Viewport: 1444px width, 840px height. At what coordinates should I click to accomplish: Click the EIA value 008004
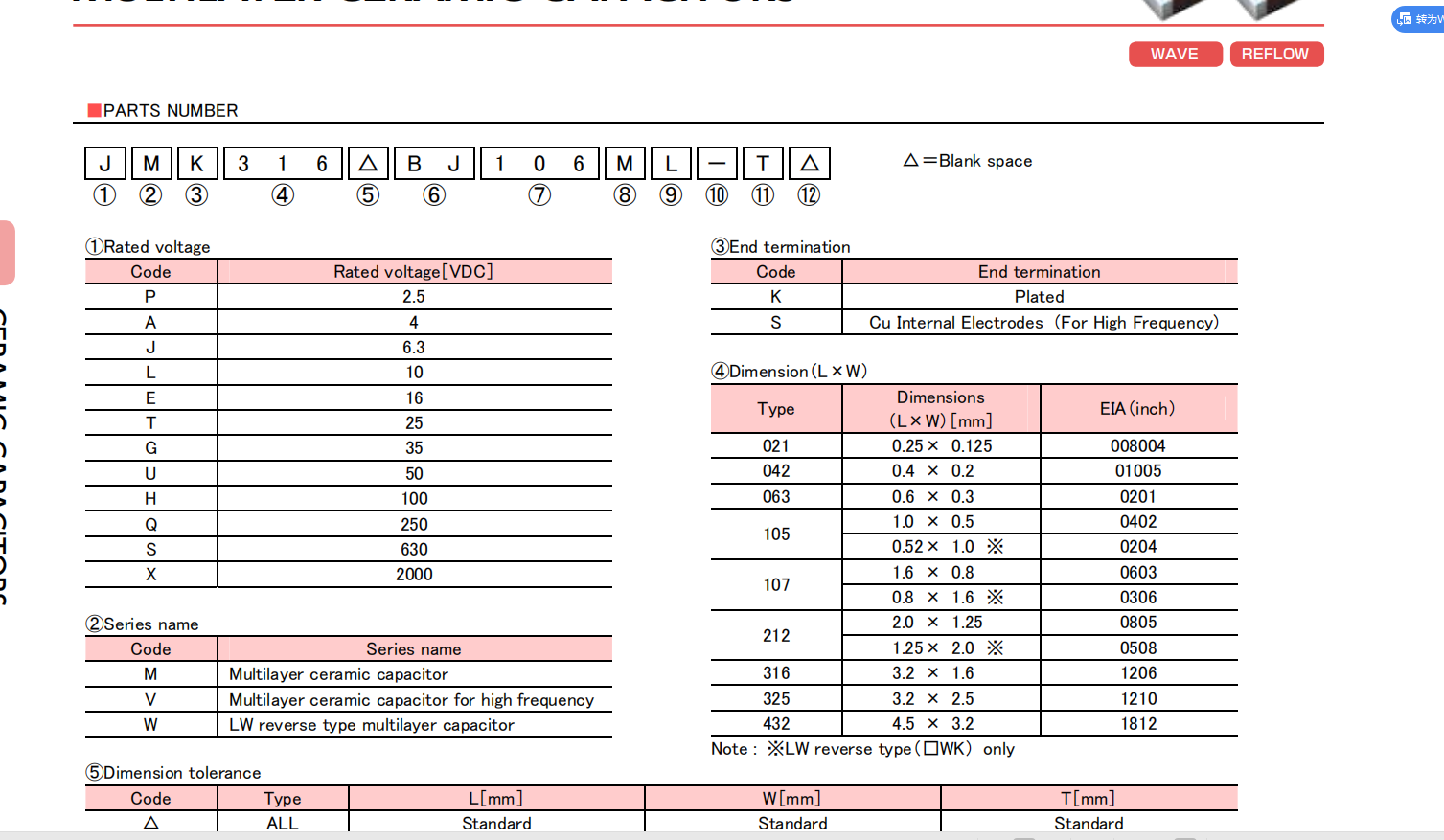1138,446
